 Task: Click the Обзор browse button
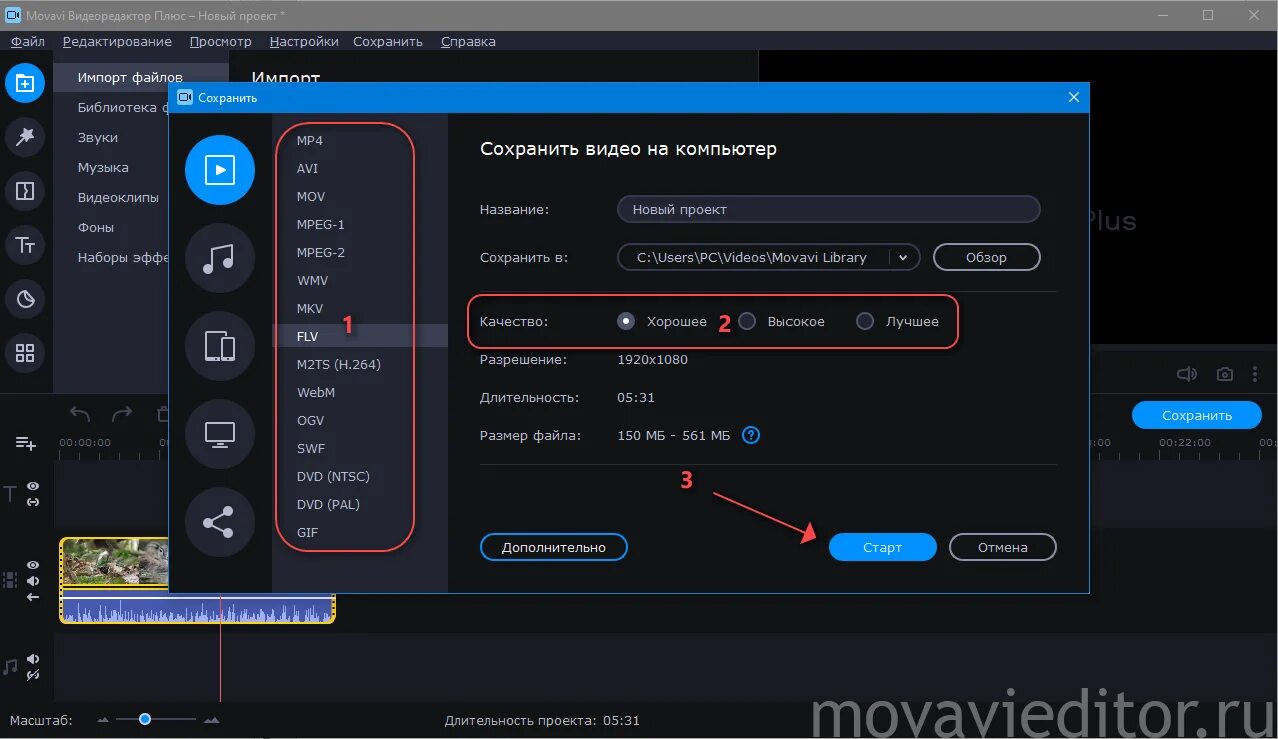click(x=986, y=257)
